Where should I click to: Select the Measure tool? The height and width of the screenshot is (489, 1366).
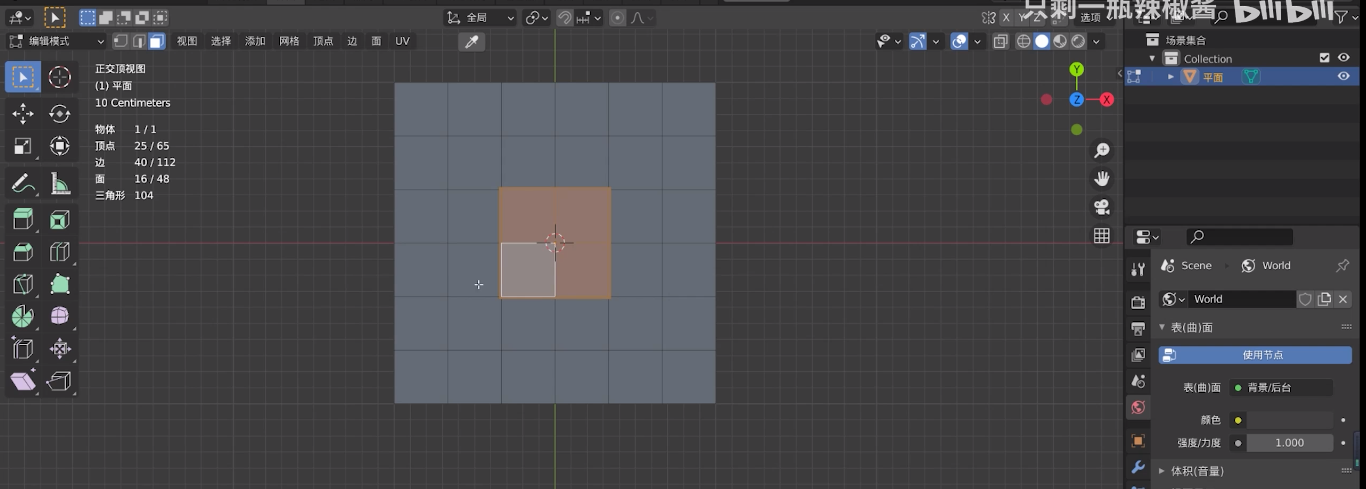[x=60, y=183]
